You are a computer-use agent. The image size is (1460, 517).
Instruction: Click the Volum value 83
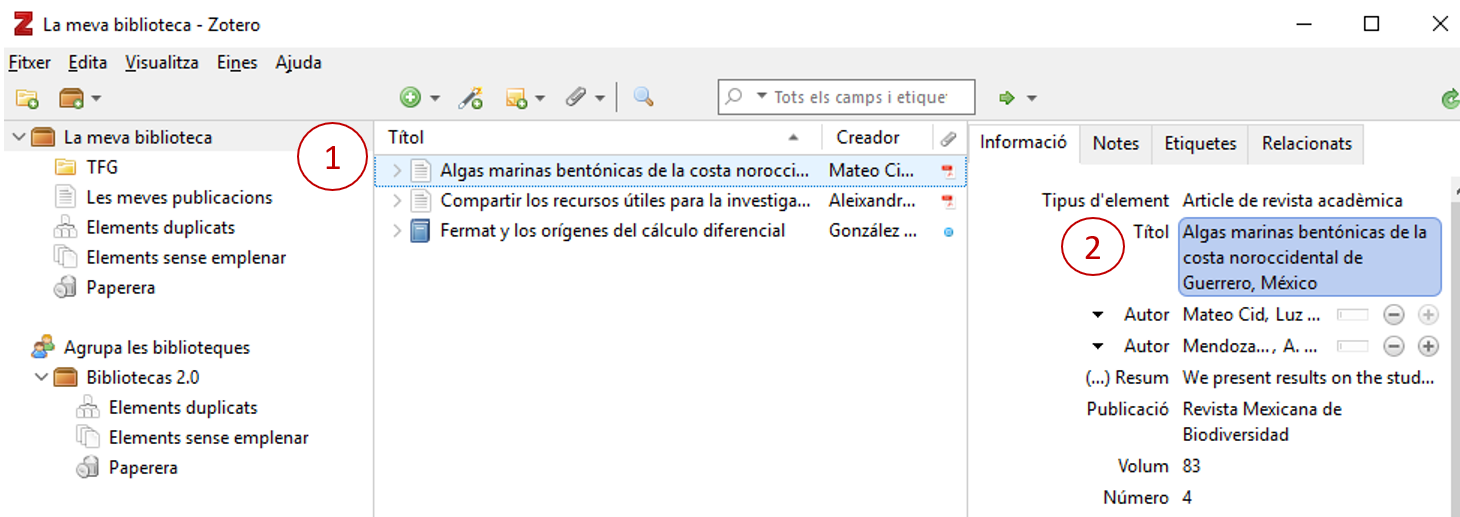(1191, 466)
